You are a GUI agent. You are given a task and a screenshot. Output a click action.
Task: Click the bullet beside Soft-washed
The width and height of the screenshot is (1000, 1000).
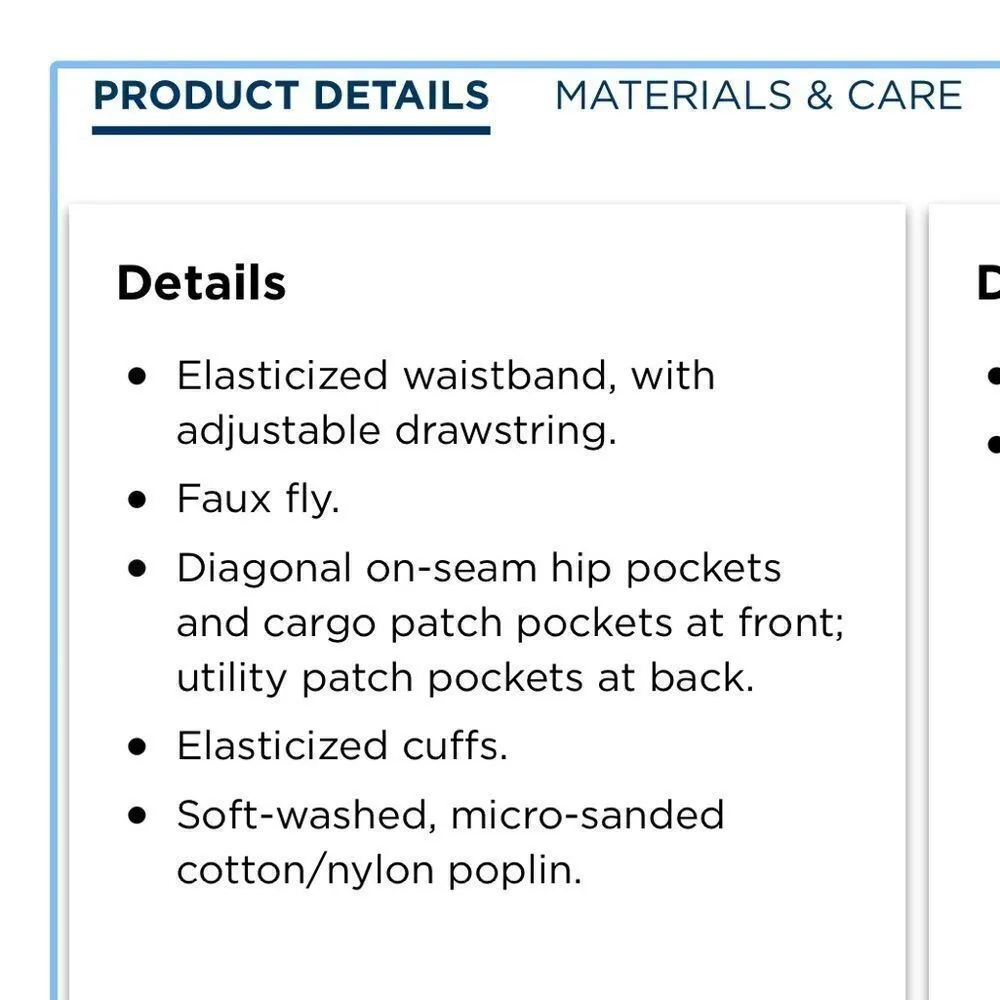pos(138,815)
